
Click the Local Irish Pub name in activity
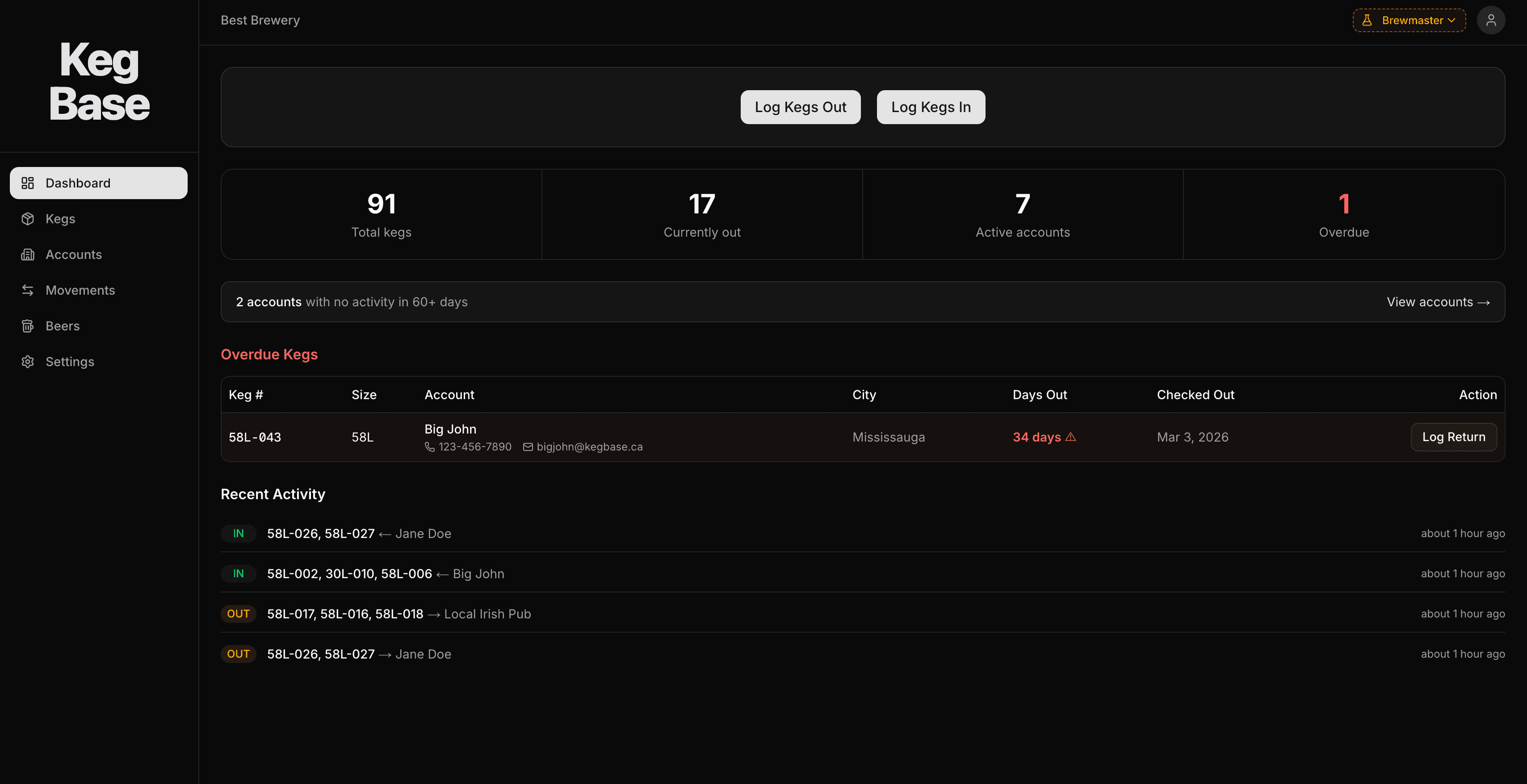coord(487,614)
